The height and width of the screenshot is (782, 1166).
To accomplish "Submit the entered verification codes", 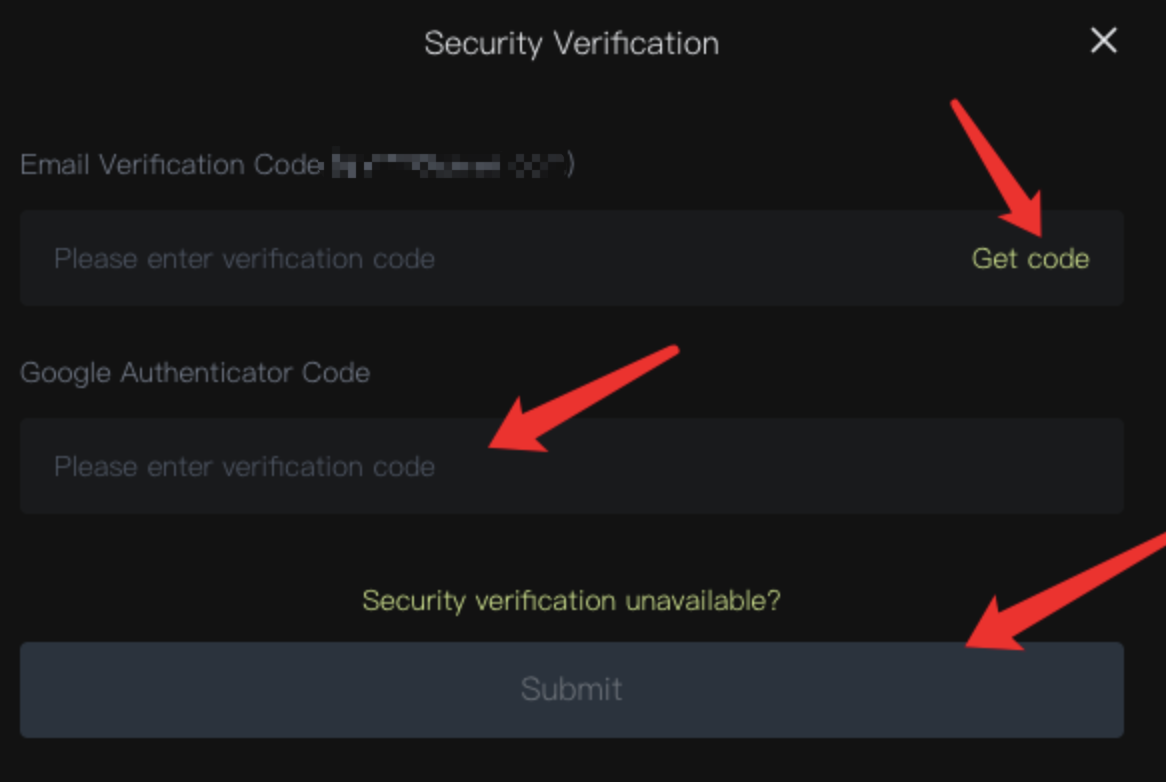I will (x=571, y=689).
